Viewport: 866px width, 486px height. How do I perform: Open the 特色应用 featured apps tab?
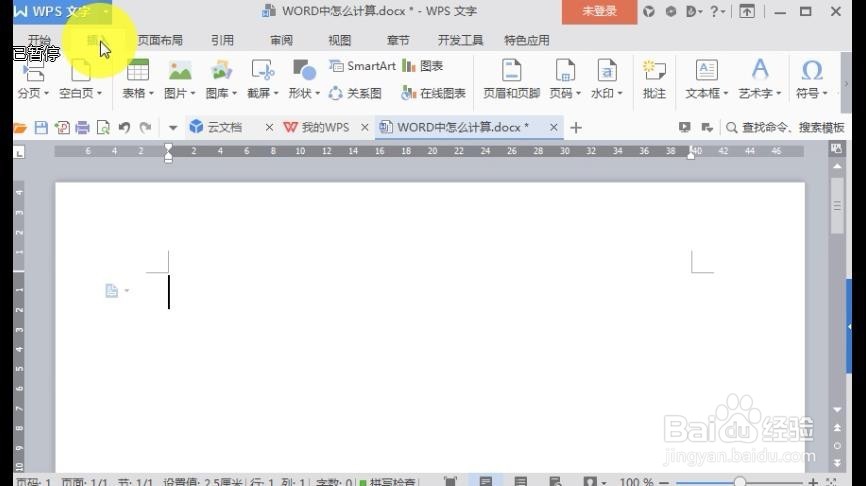(x=527, y=40)
